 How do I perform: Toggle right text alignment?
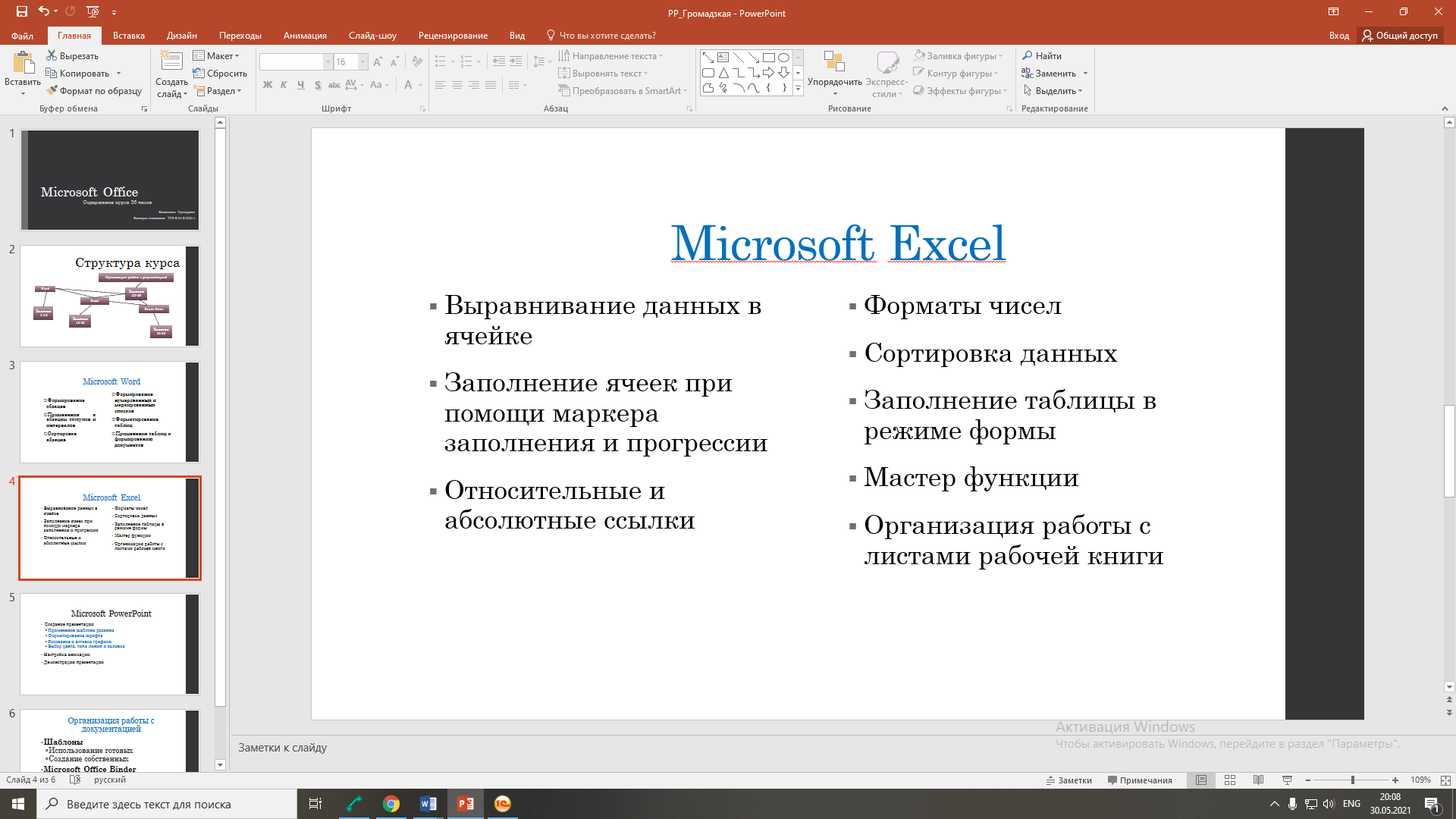[x=474, y=85]
